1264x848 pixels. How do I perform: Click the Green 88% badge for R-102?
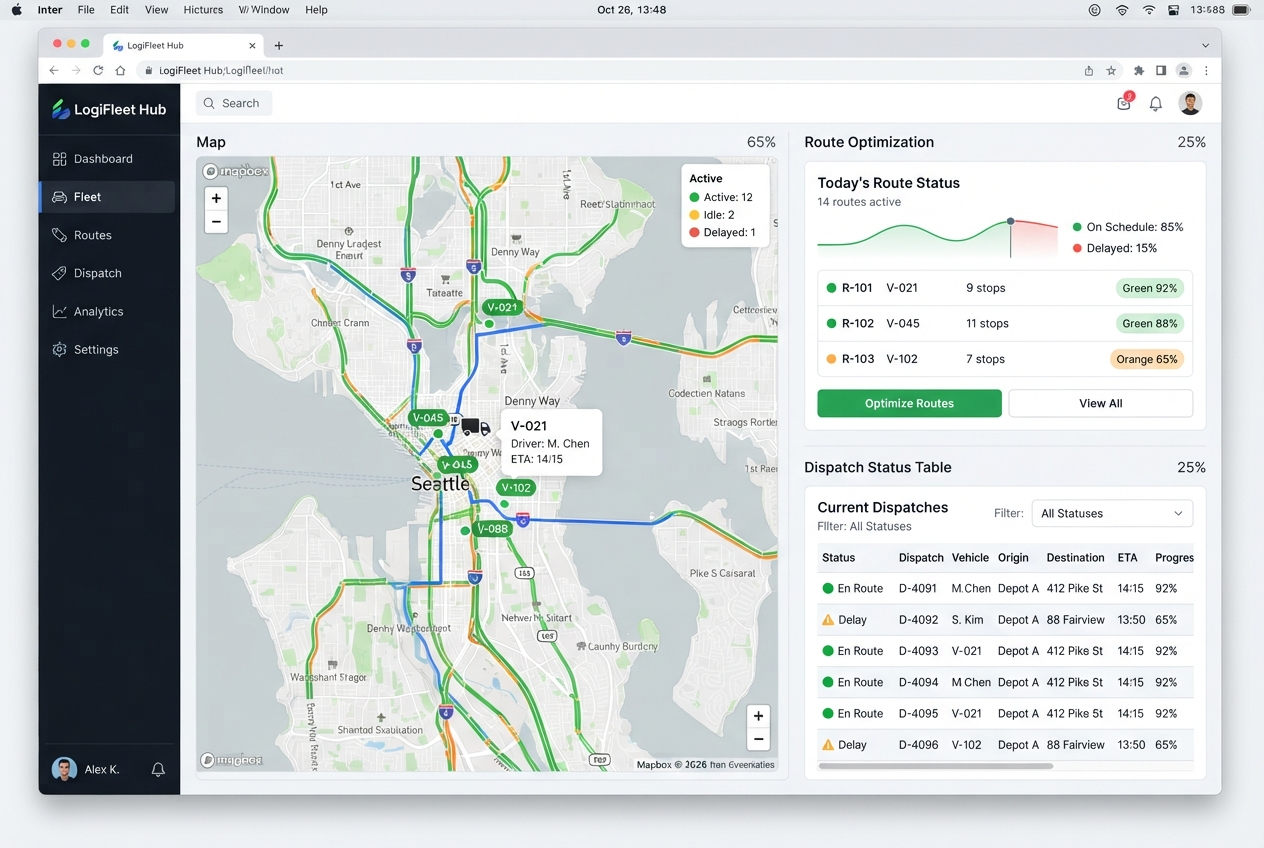point(1150,323)
